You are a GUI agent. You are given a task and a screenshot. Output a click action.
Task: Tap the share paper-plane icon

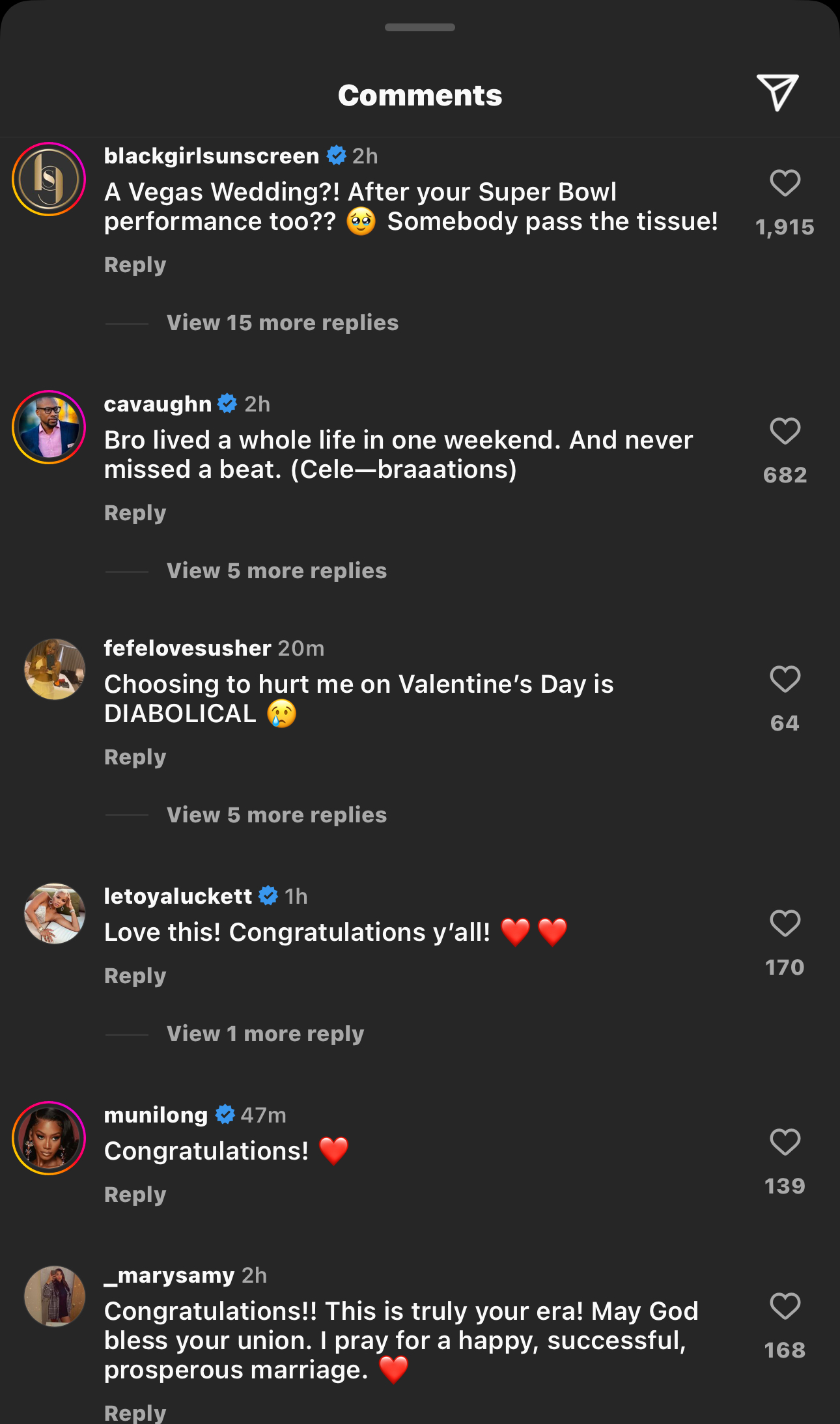(777, 92)
